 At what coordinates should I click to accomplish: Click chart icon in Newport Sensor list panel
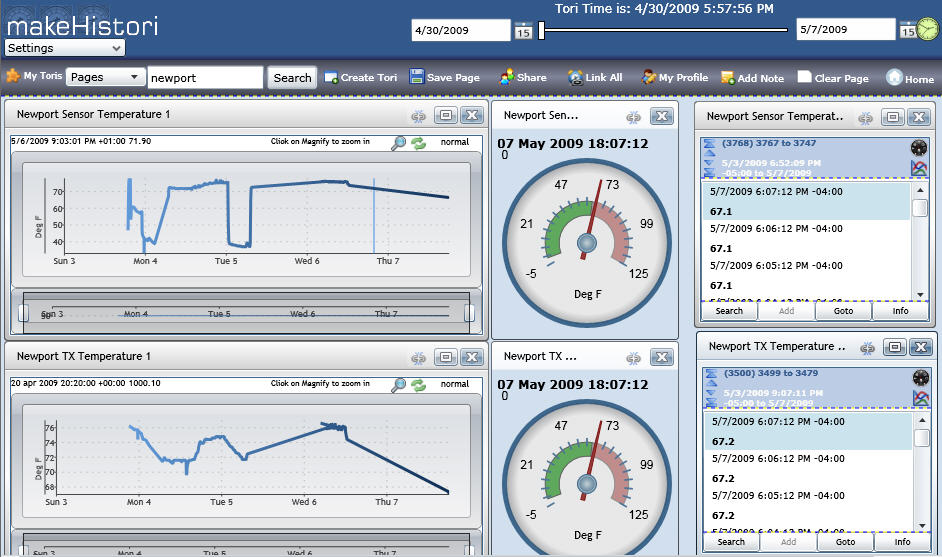pos(919,168)
